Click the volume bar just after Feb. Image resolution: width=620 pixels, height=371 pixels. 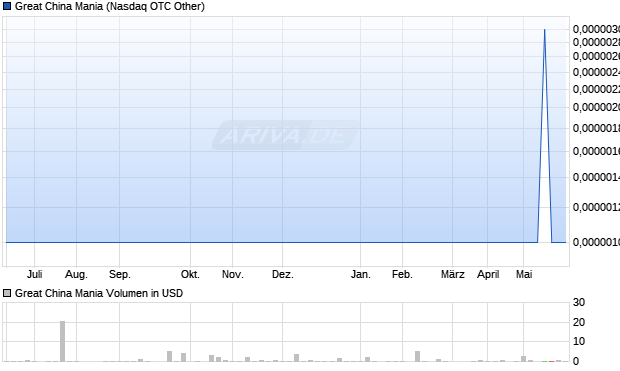click(418, 356)
